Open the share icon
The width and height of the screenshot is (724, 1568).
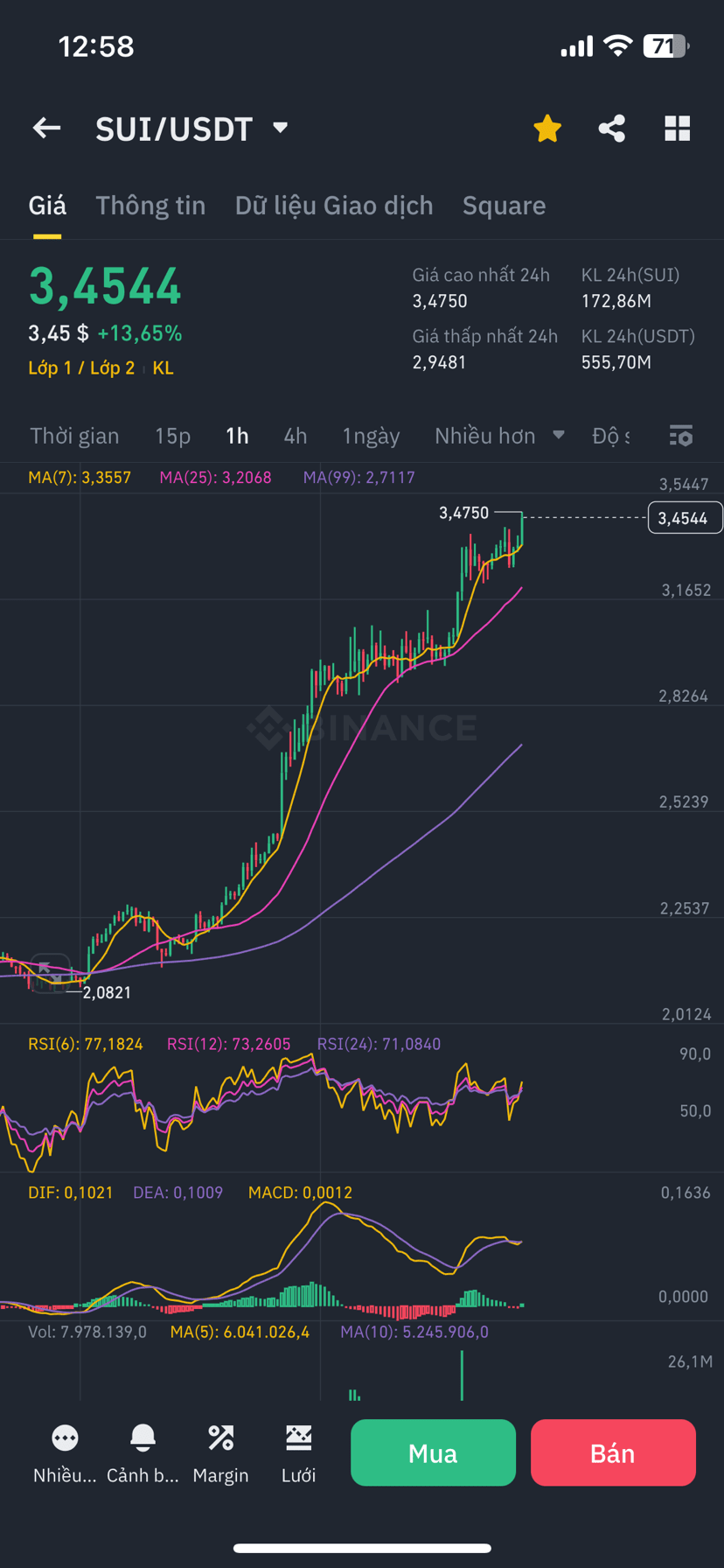612,129
